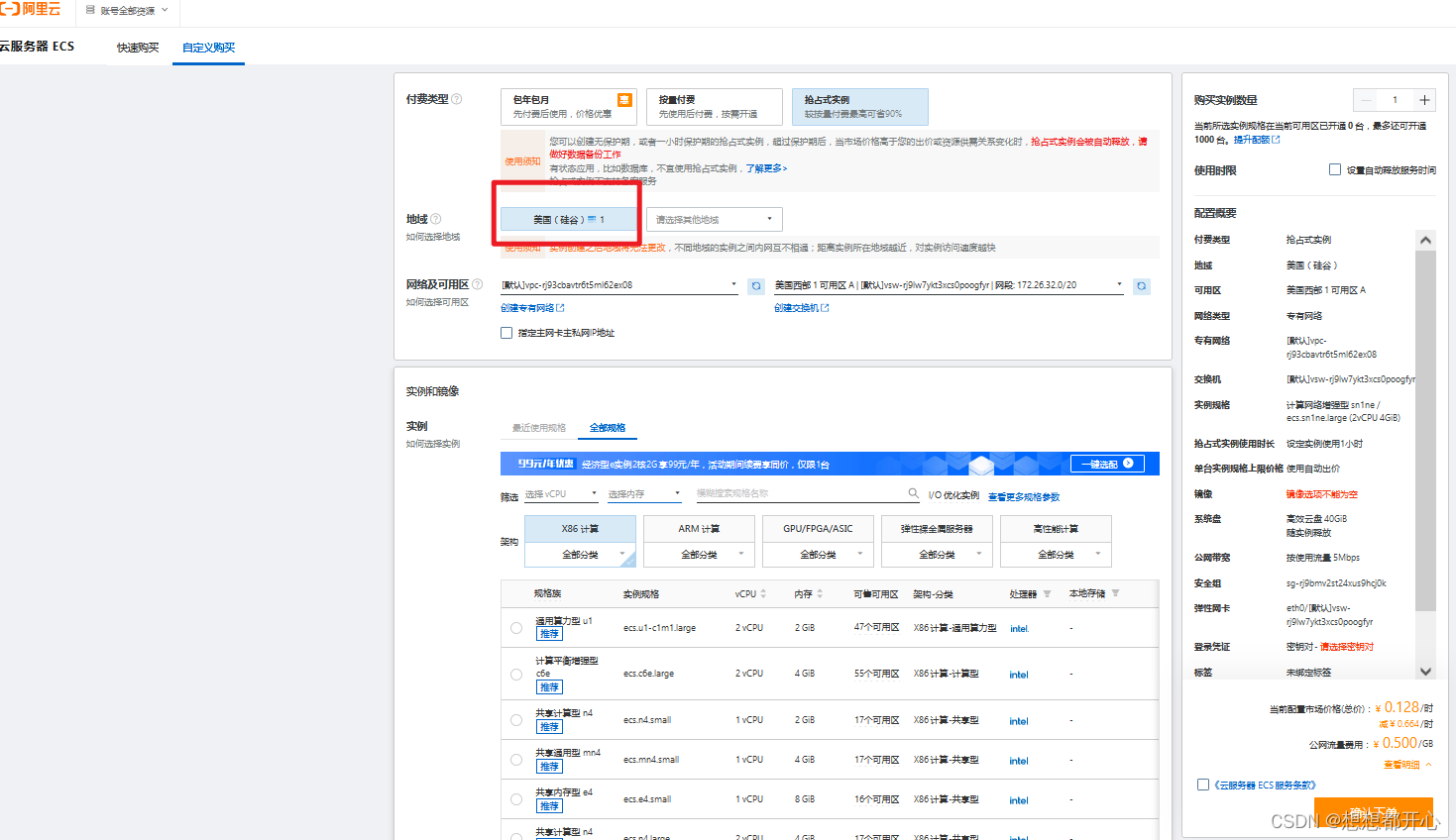Filter by 本地存储 column funnel icon
This screenshot has height=840, width=1456.
[1115, 593]
